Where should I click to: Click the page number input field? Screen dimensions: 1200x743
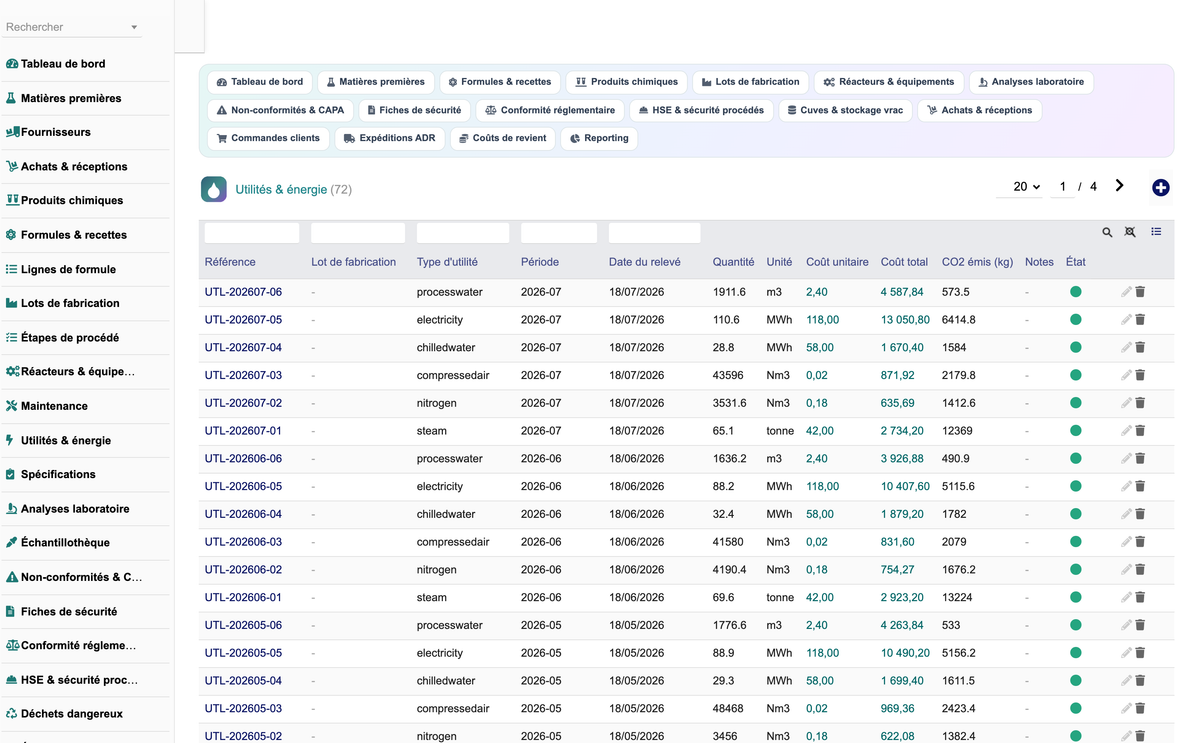(x=1063, y=187)
